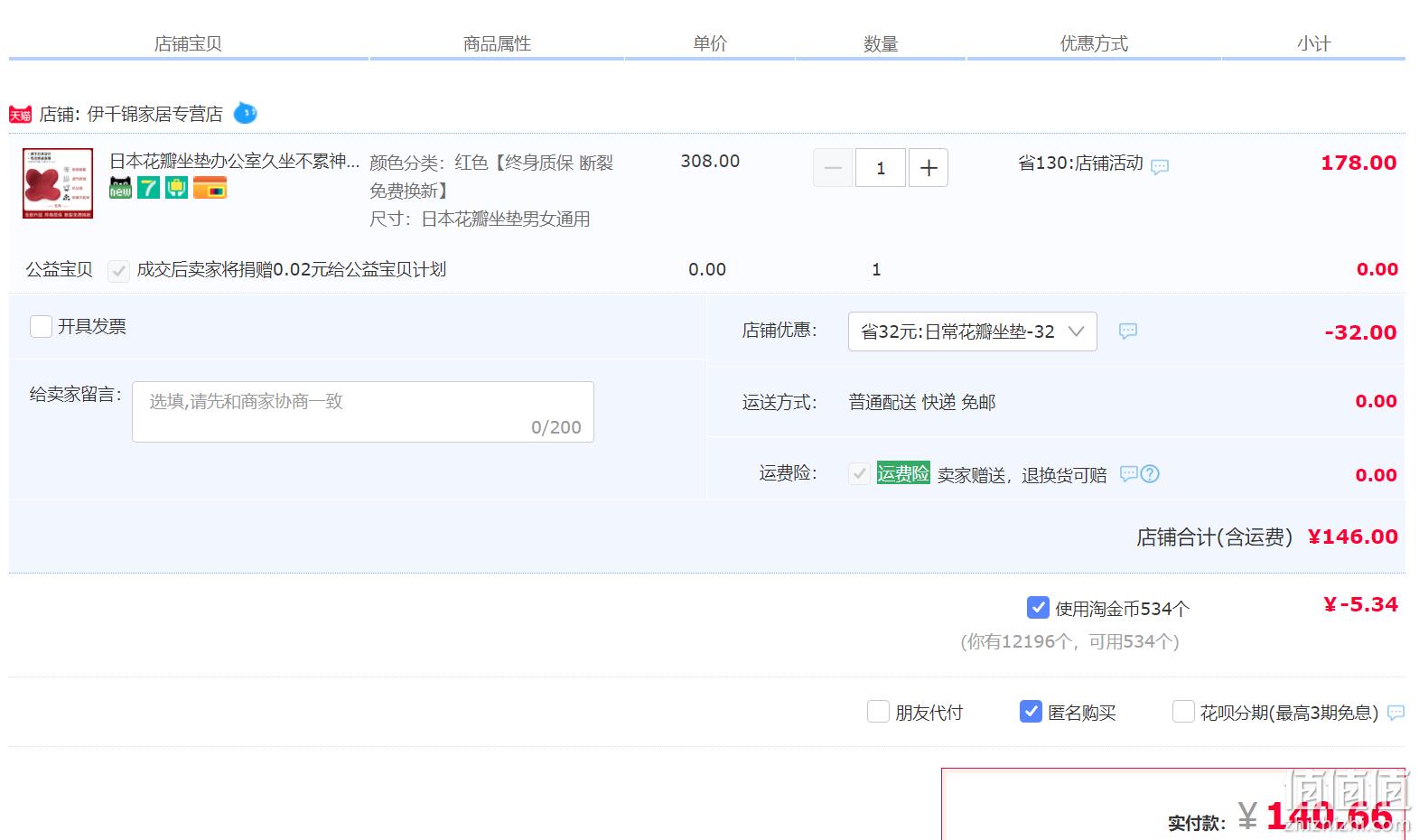This screenshot has height=840, width=1419.
Task: Click the orange credit card badge icon
Action: pyautogui.click(x=210, y=188)
